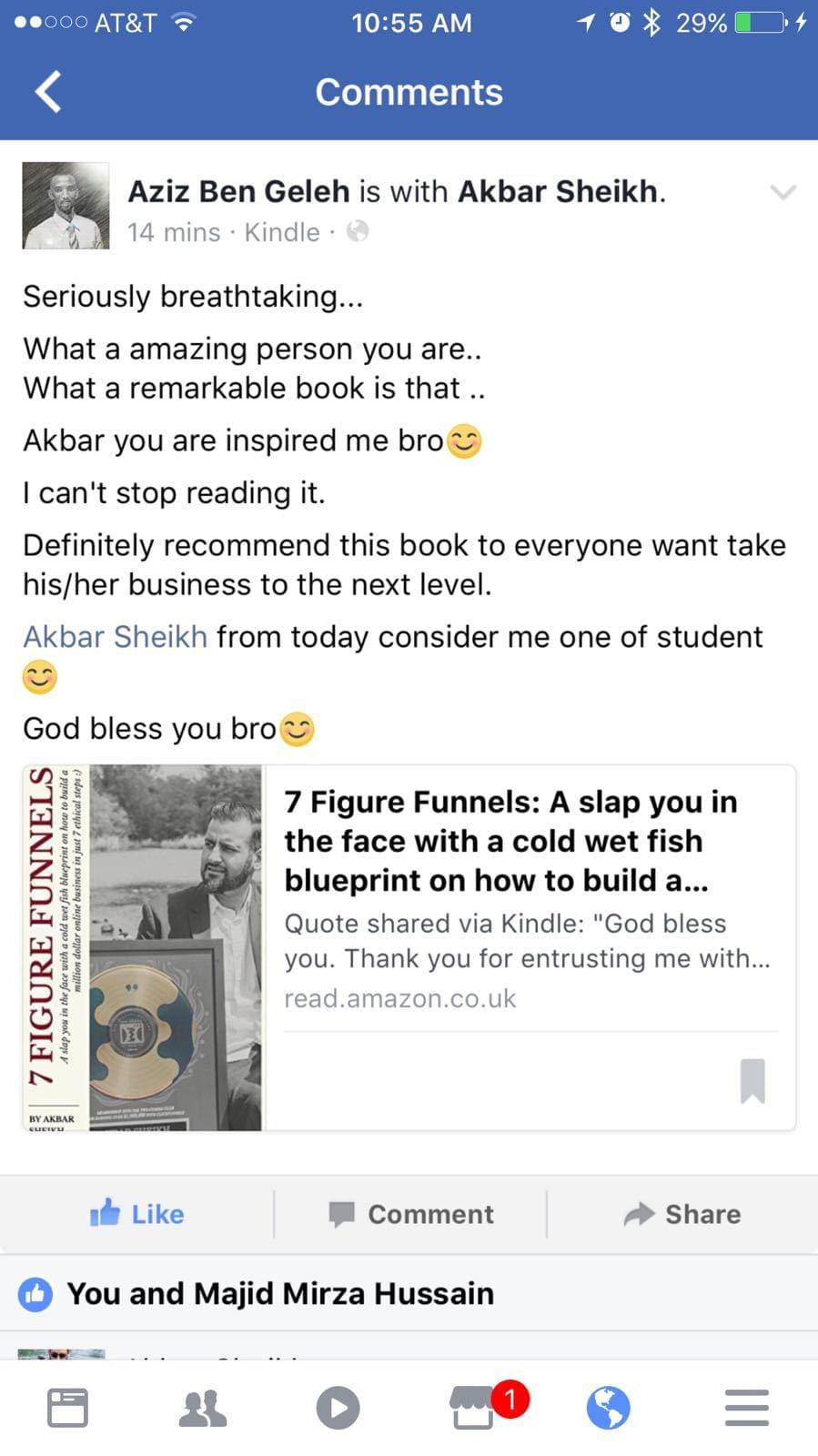Toggle Like on the post
818x1456 pixels.
pyautogui.click(x=137, y=1214)
